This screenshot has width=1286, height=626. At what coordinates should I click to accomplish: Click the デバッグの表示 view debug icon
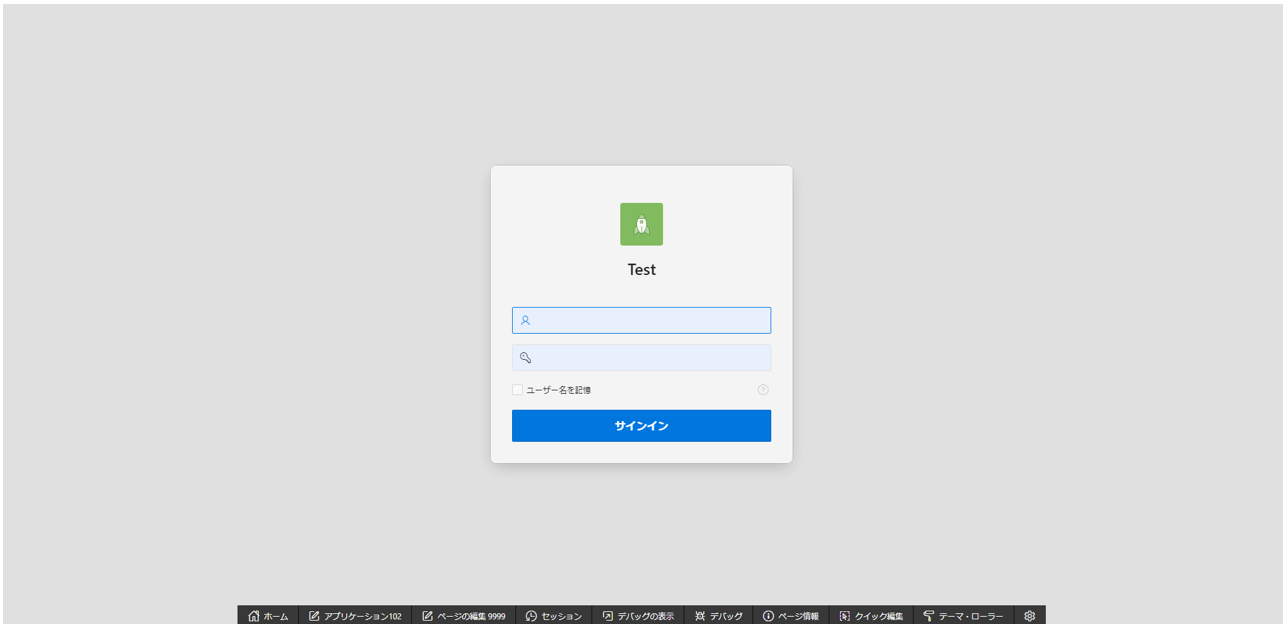click(607, 615)
